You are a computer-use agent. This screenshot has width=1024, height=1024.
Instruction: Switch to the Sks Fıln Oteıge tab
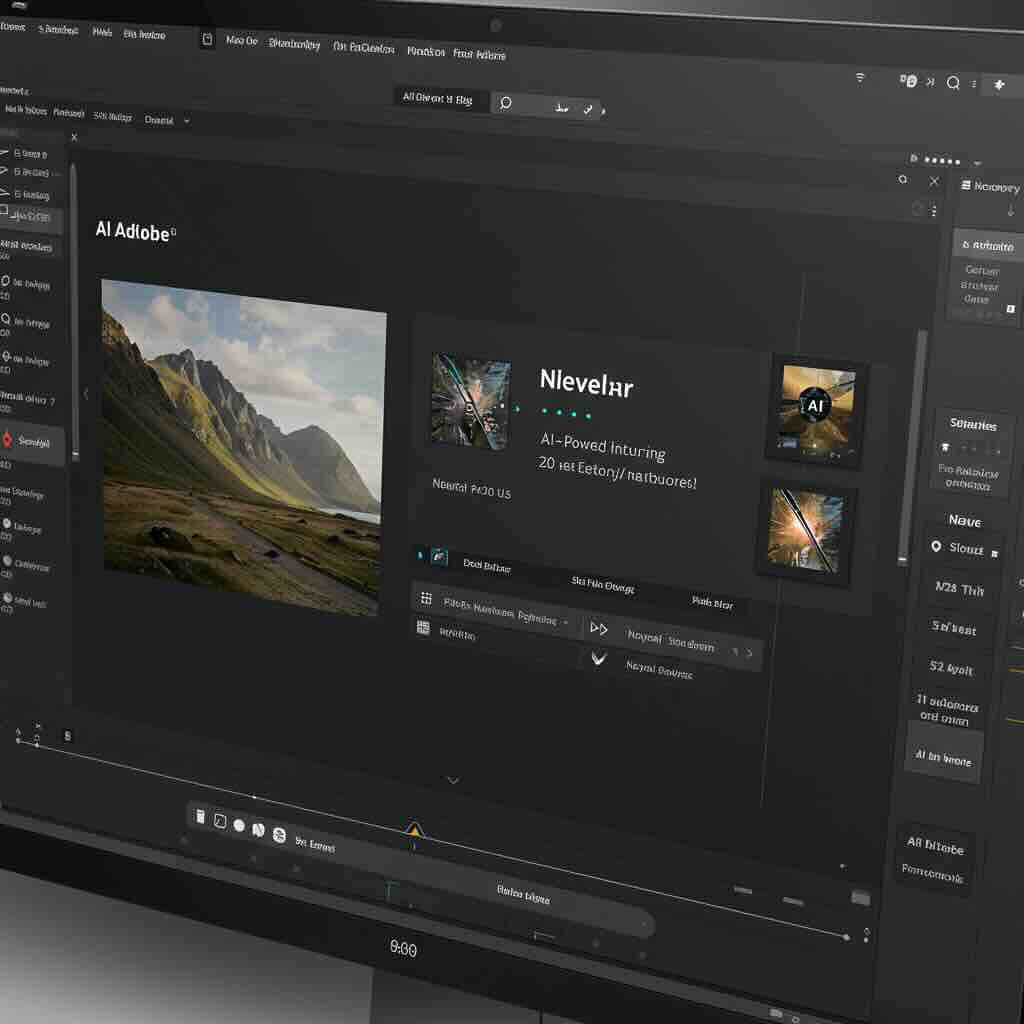(x=602, y=584)
